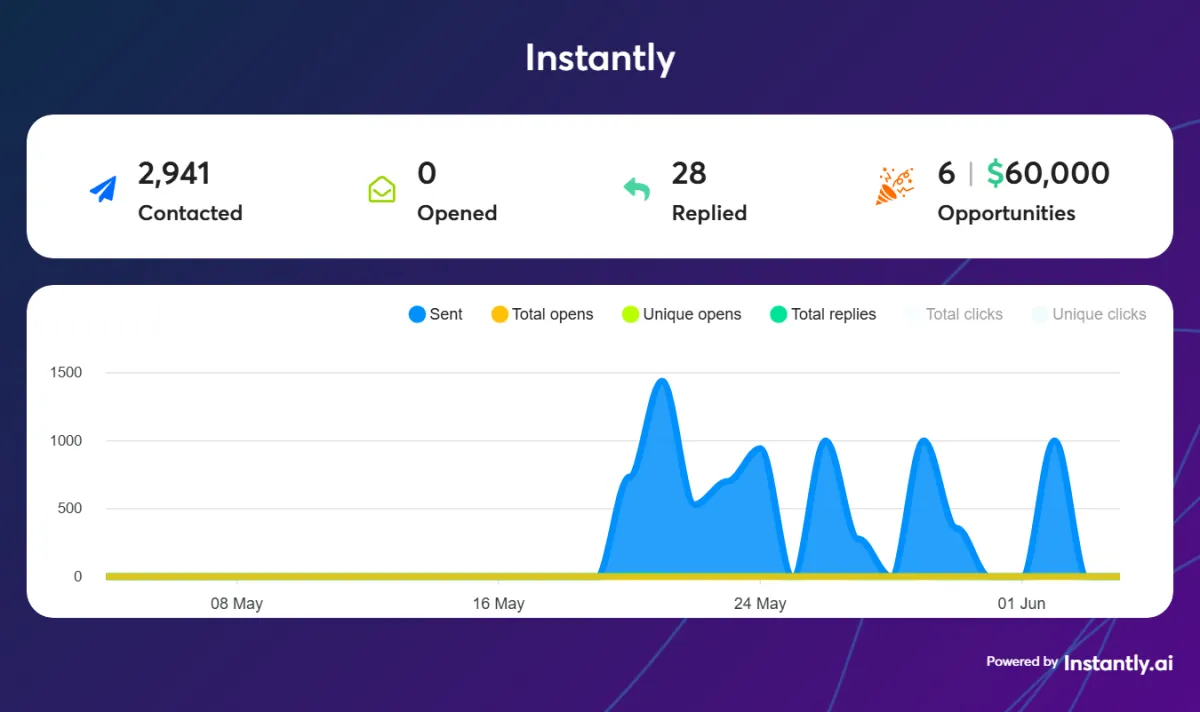1200x712 pixels.
Task: Open the Powered by Instantly.ai link
Action: coord(1080,662)
